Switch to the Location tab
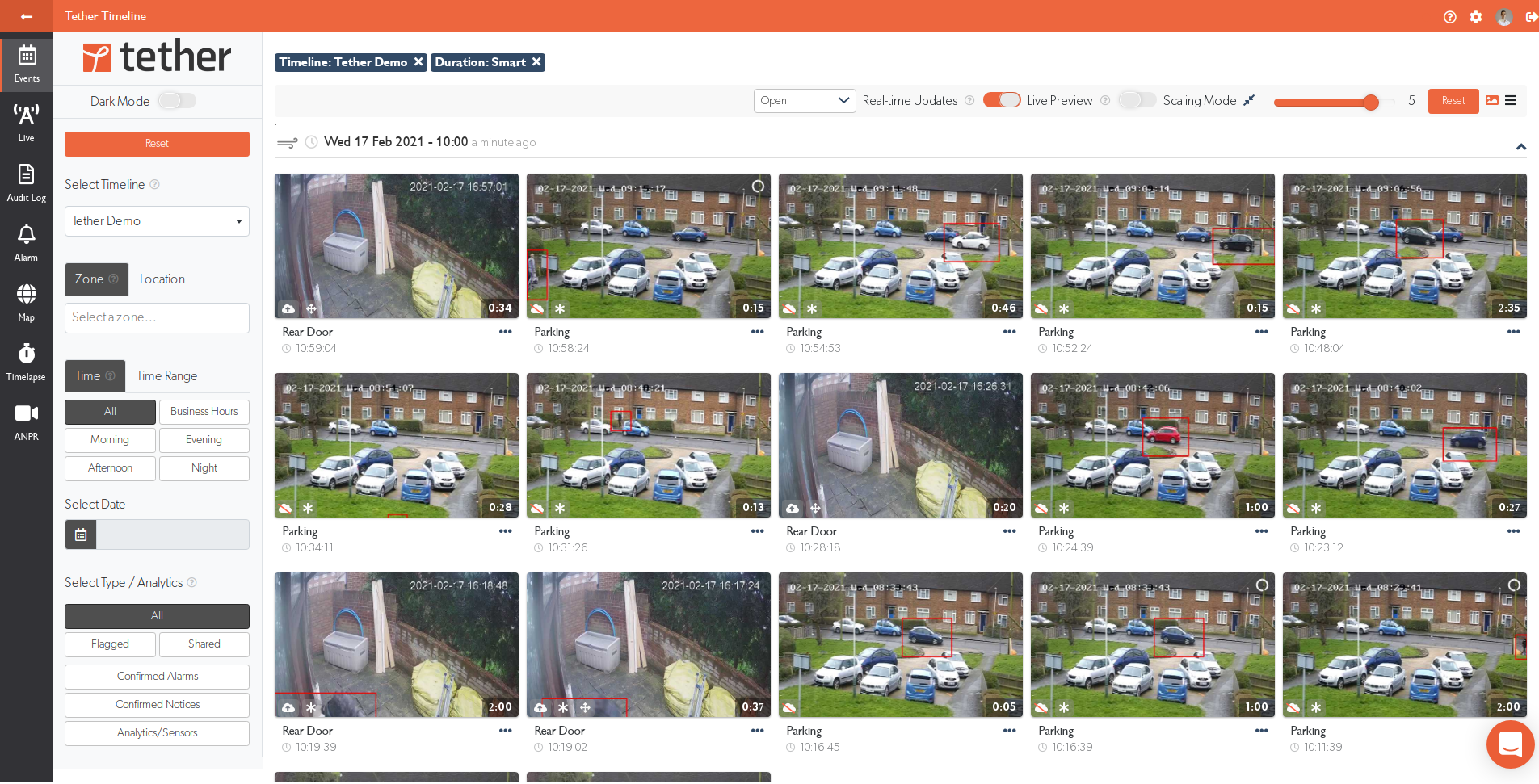Image resolution: width=1539 pixels, height=784 pixels. point(162,279)
